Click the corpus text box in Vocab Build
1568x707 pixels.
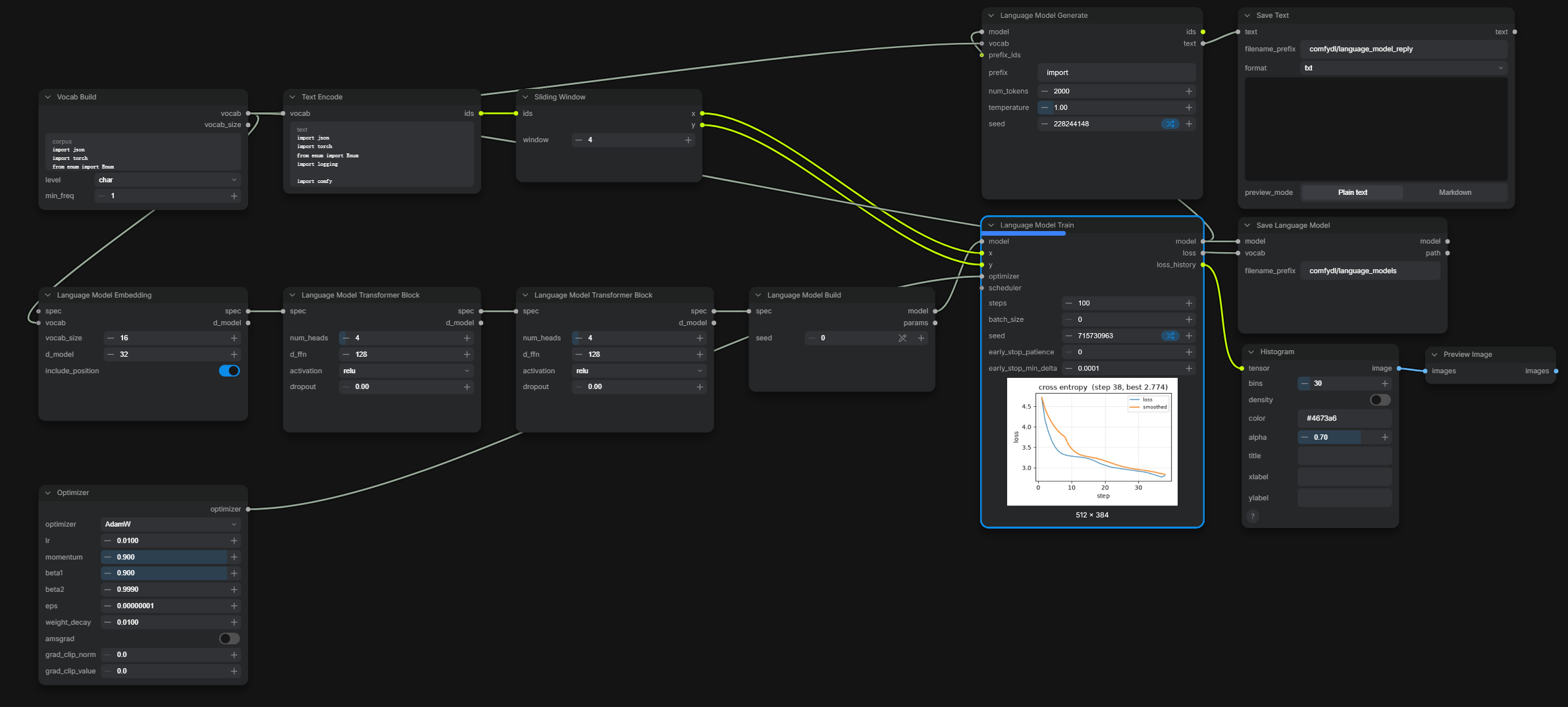tap(143, 153)
